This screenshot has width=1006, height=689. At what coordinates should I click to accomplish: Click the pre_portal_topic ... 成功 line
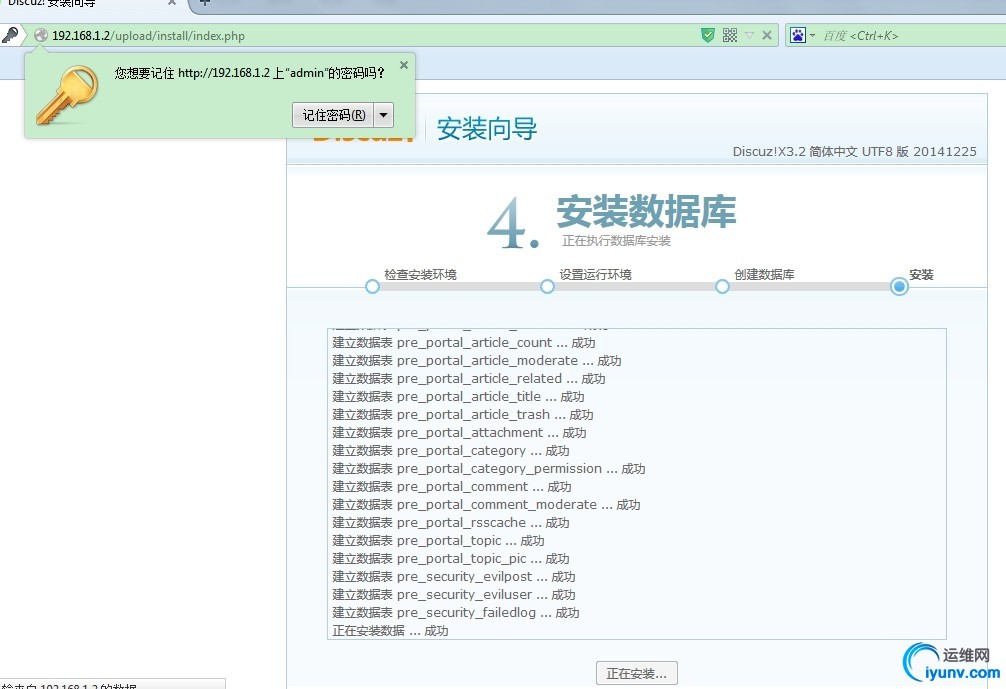(438, 540)
